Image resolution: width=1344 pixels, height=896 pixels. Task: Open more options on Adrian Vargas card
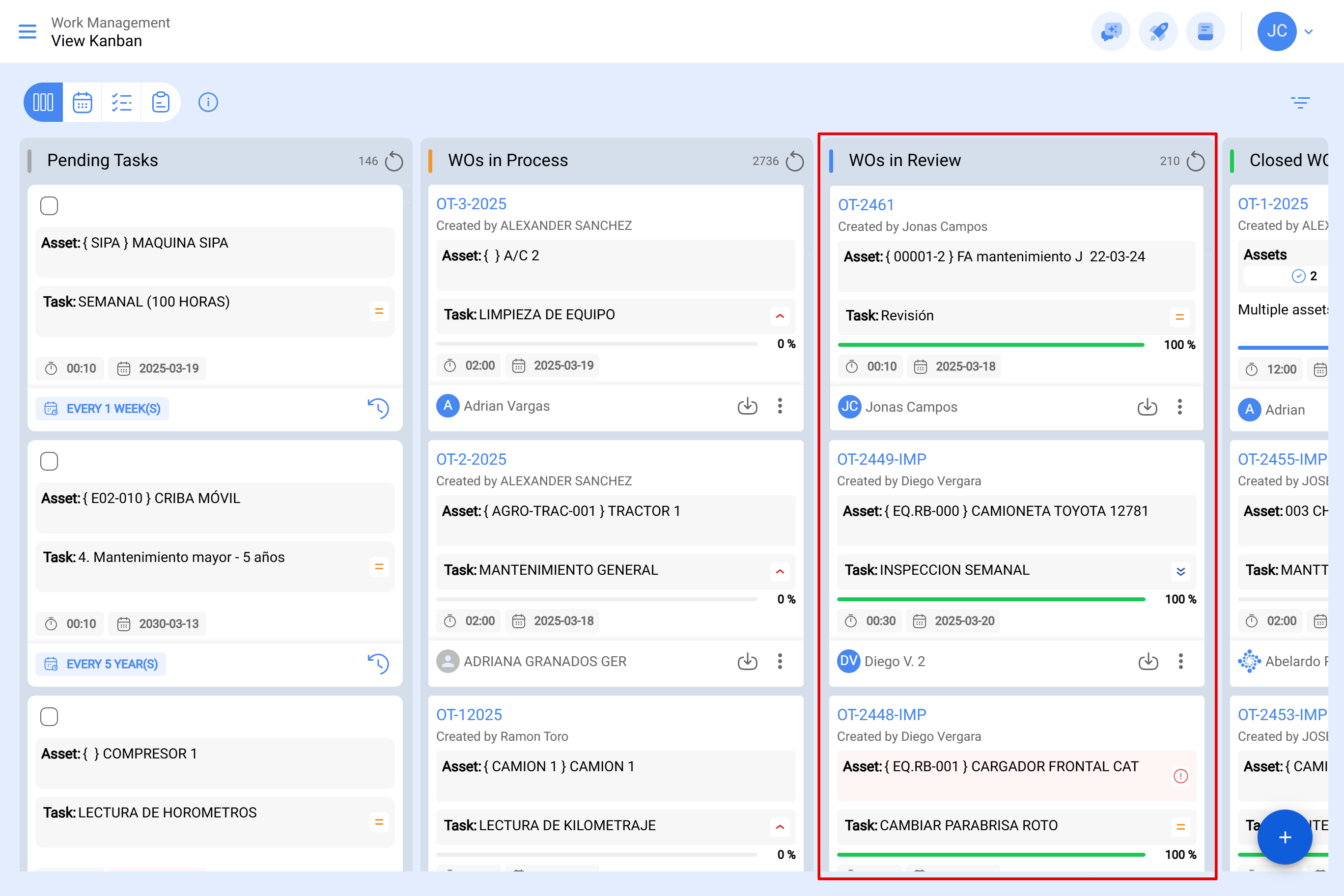click(780, 406)
